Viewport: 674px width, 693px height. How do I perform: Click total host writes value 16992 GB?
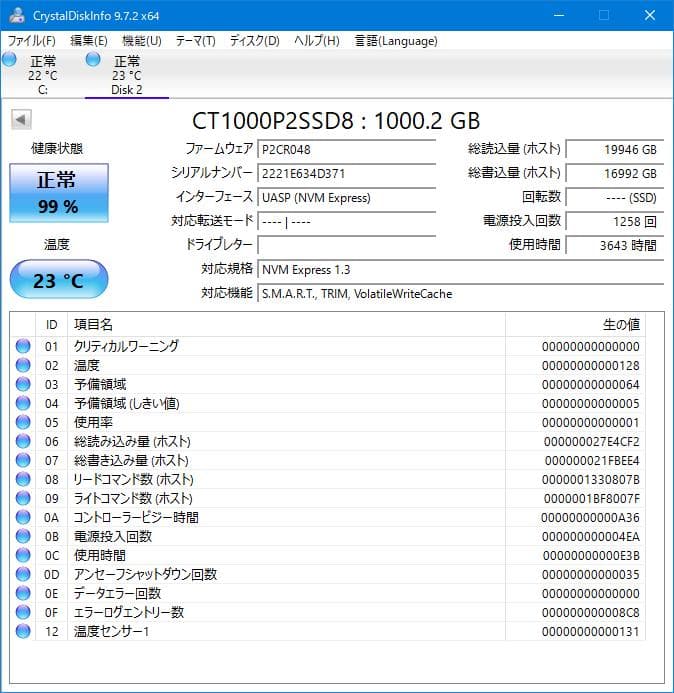(x=615, y=173)
